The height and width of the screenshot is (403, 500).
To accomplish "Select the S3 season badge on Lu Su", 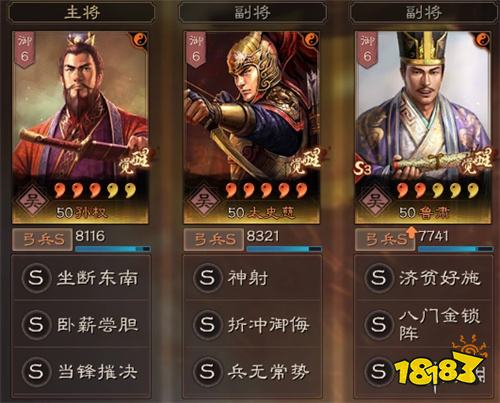I will [x=362, y=169].
